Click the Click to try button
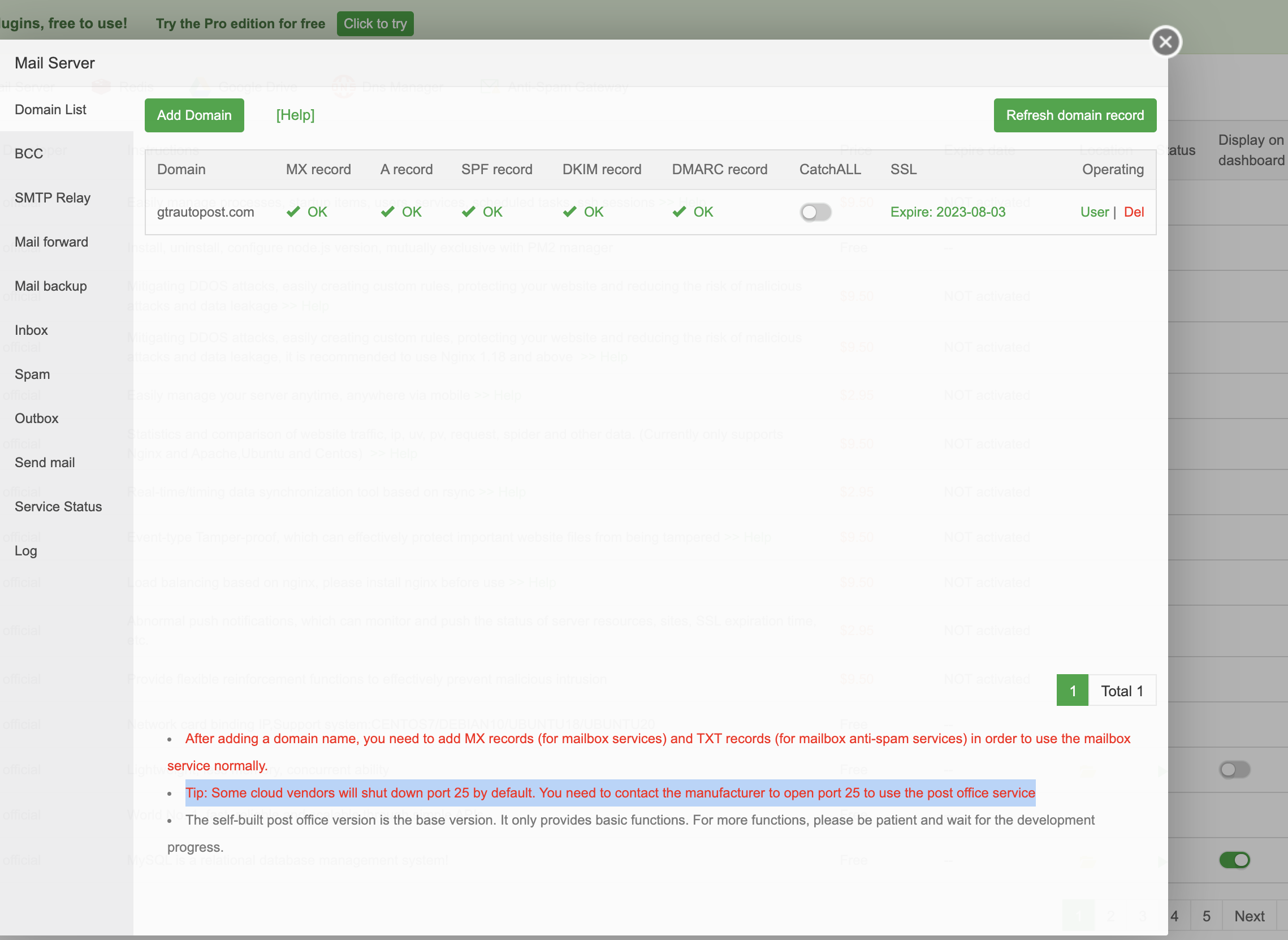The image size is (1288, 940). [375, 24]
